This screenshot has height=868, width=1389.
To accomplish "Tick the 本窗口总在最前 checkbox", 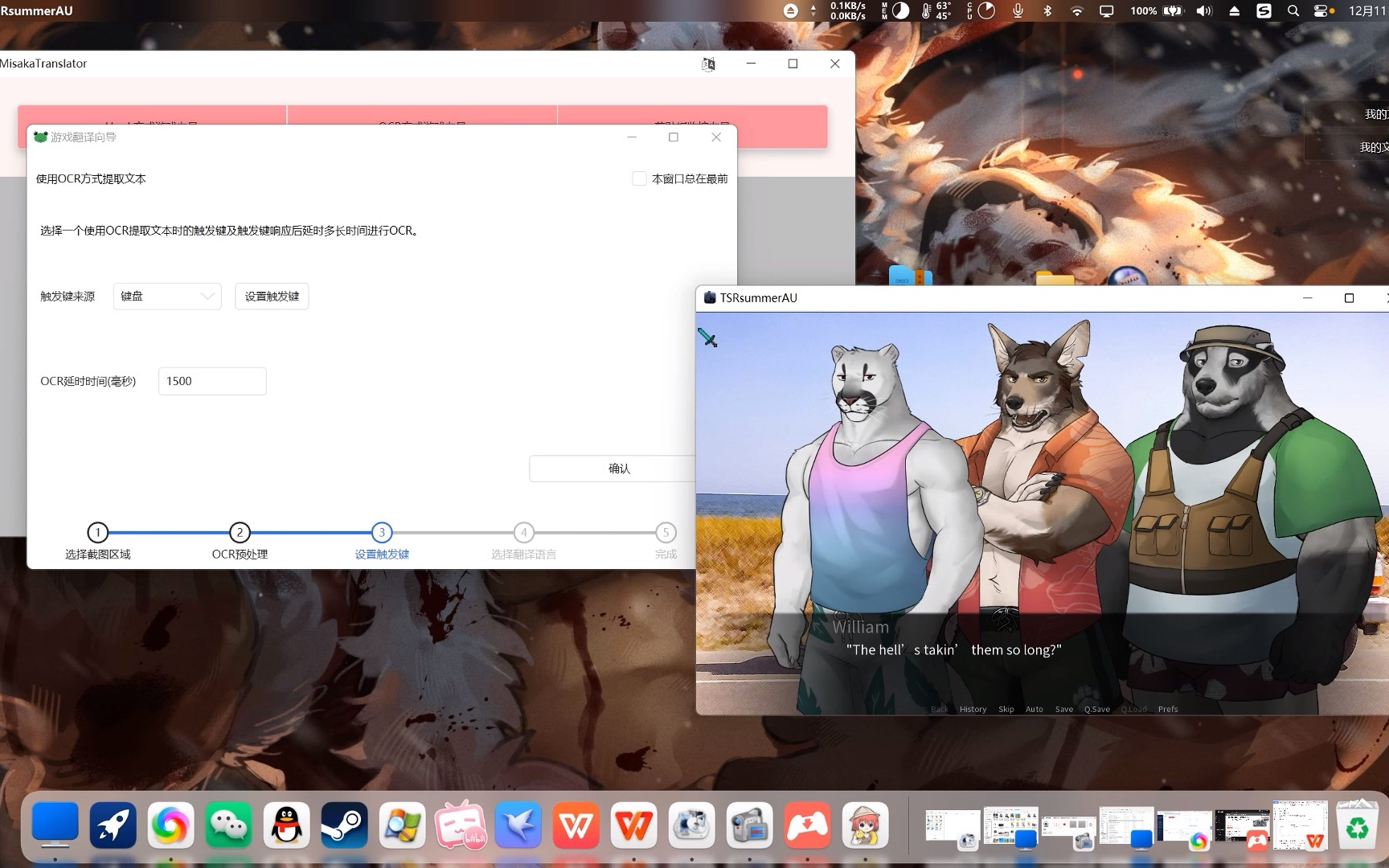I will pos(639,178).
